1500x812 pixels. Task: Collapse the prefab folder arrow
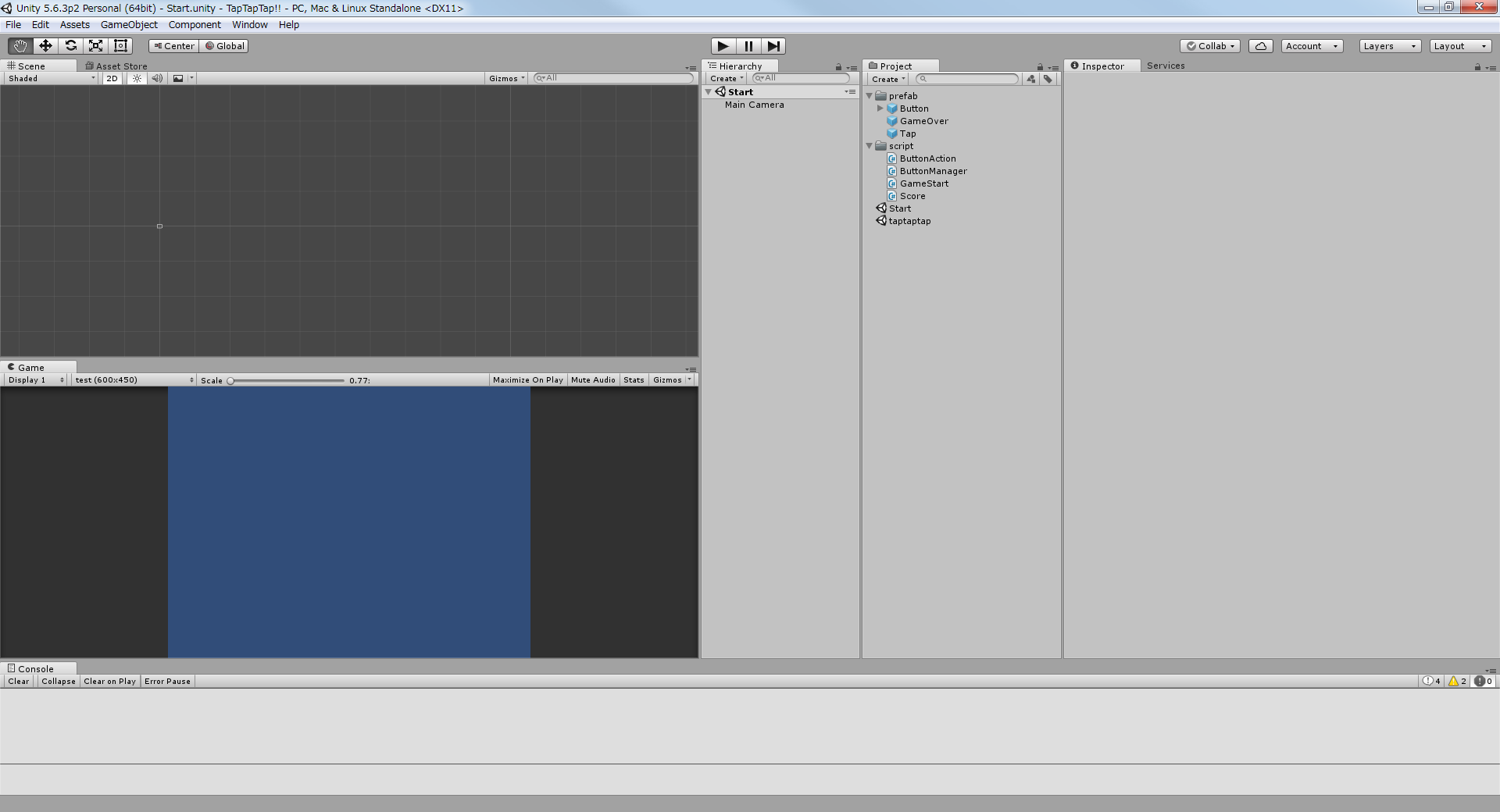click(x=870, y=96)
